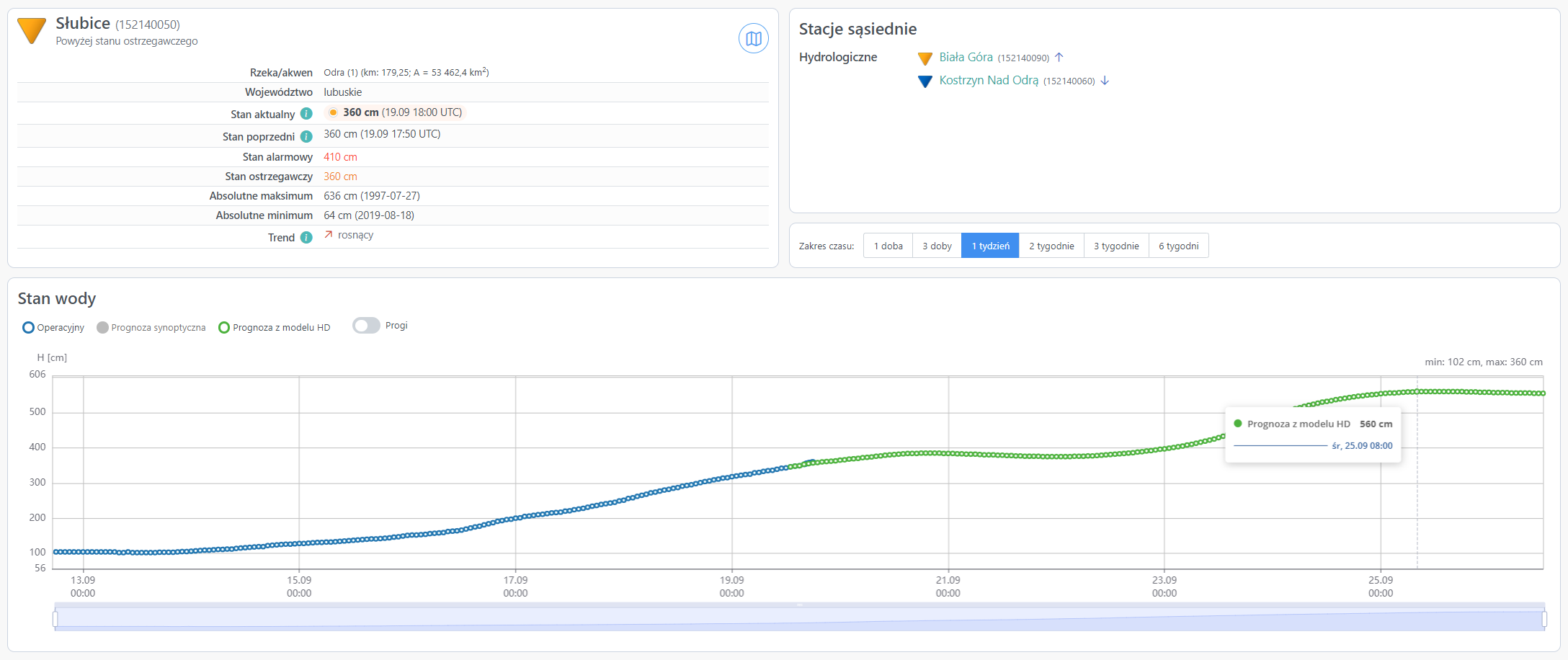Select the 2 tygodnie time range
The image size is (1568, 660).
coord(1051,246)
